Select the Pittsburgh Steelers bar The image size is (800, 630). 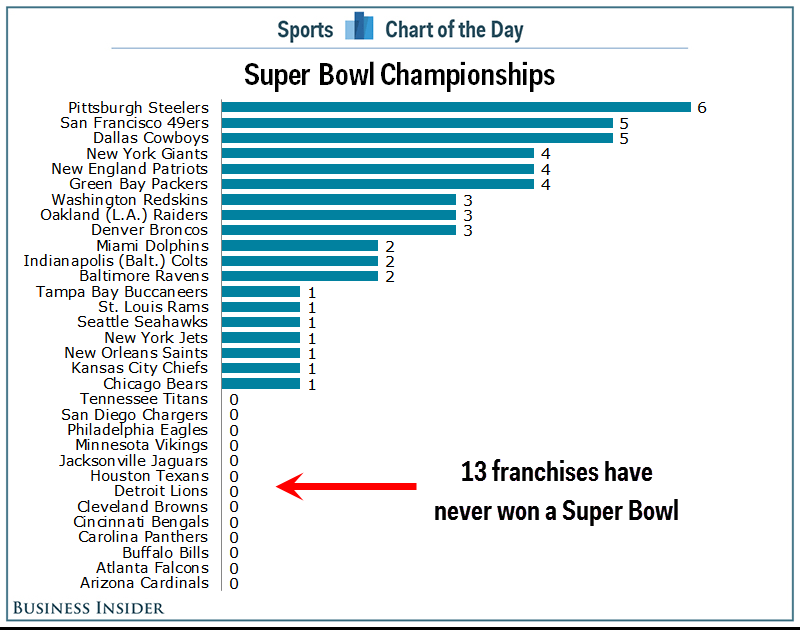456,107
